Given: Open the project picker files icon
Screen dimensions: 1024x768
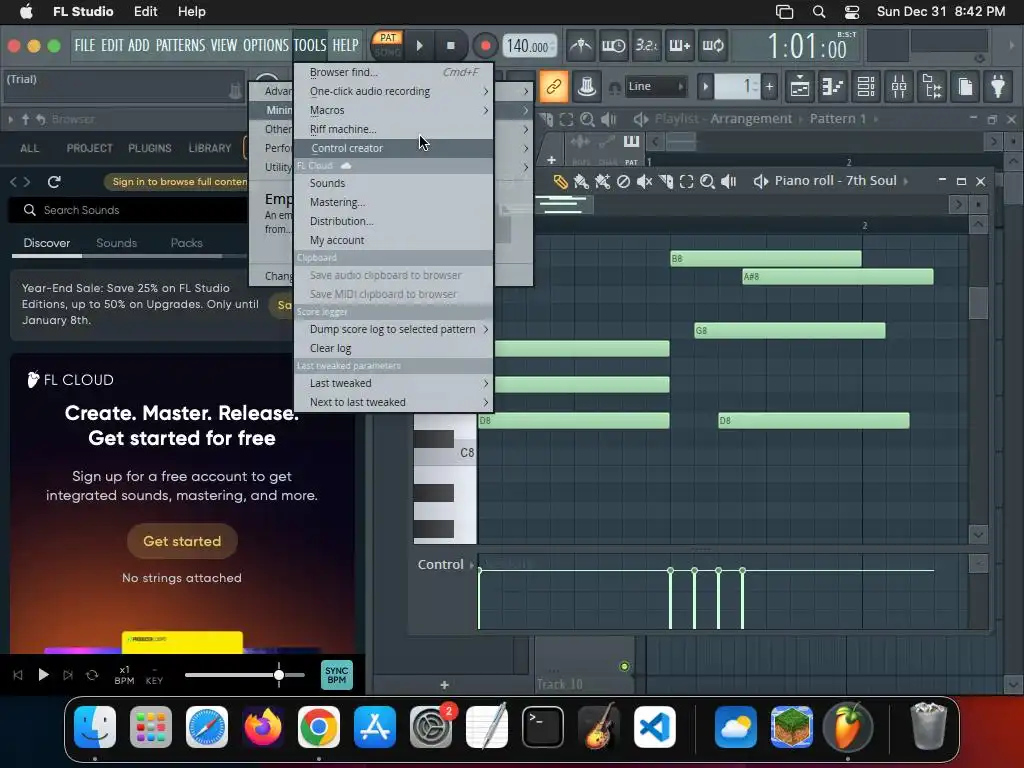Looking at the screenshot, I should pyautogui.click(x=966, y=86).
